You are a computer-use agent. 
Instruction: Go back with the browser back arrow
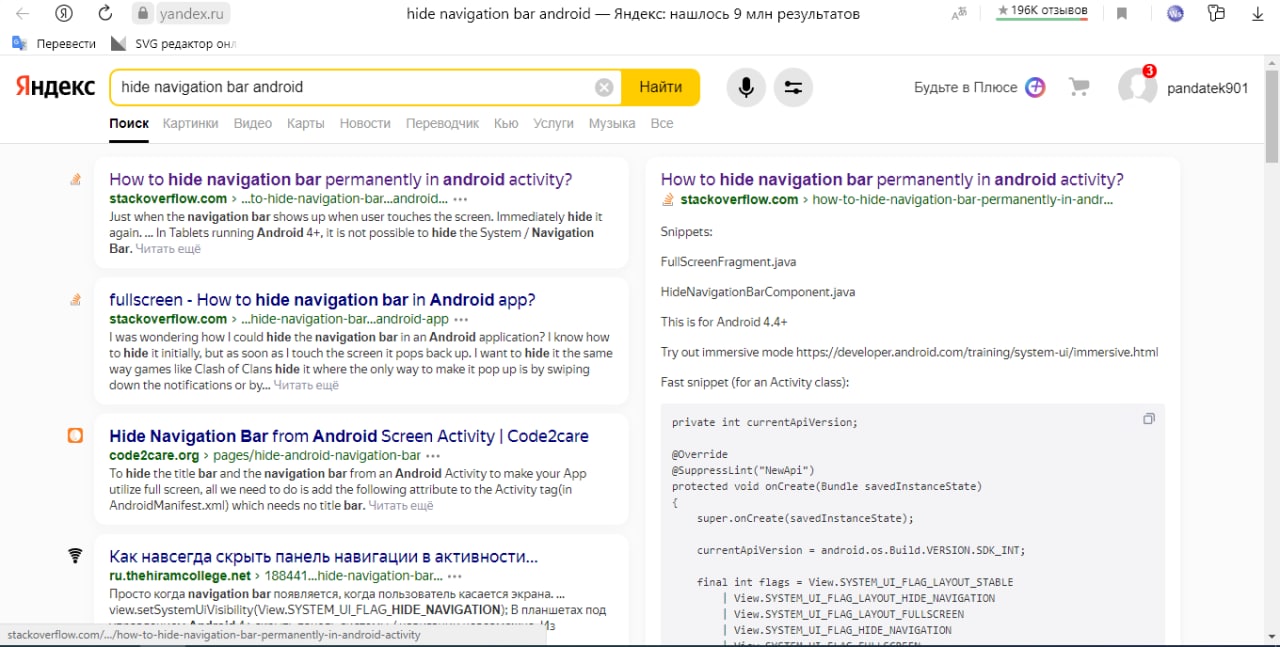22,14
